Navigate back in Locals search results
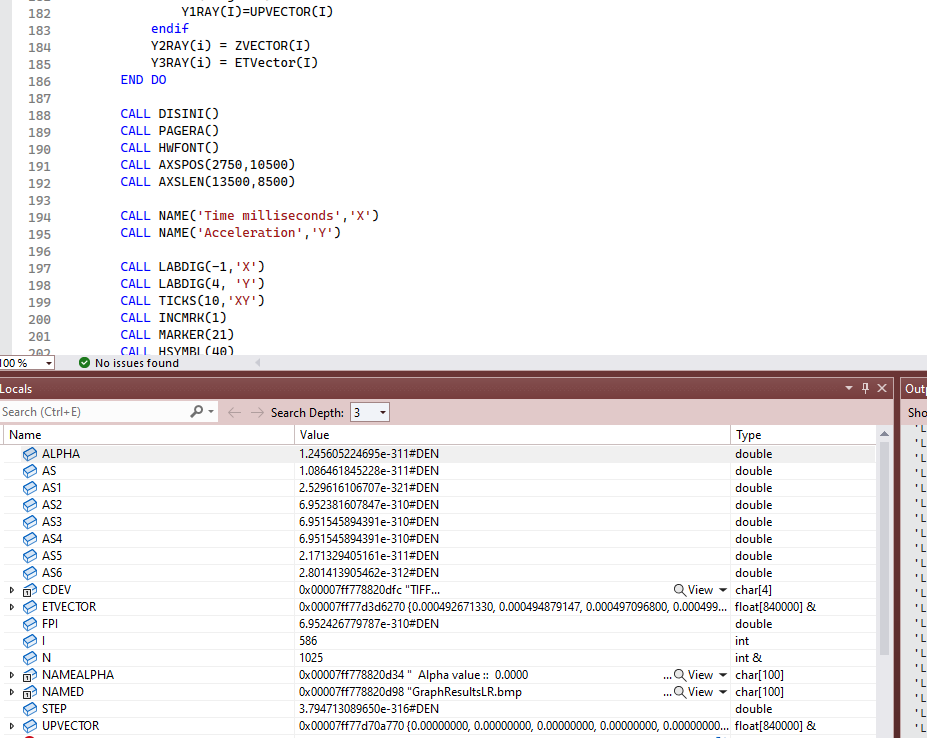 [234, 412]
